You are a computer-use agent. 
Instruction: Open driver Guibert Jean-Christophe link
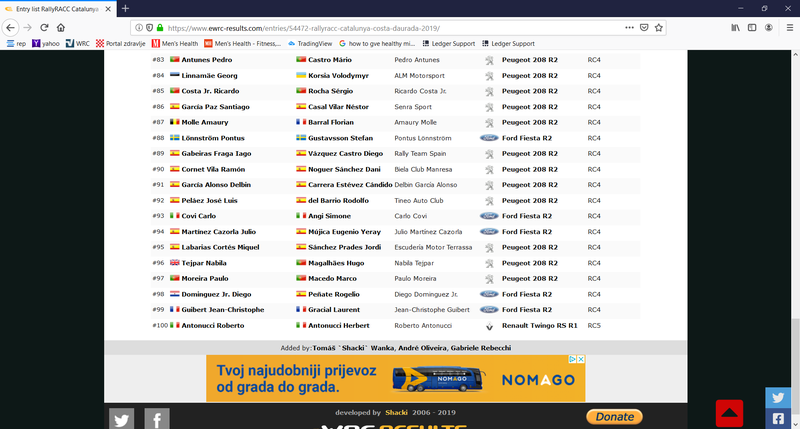223,310
